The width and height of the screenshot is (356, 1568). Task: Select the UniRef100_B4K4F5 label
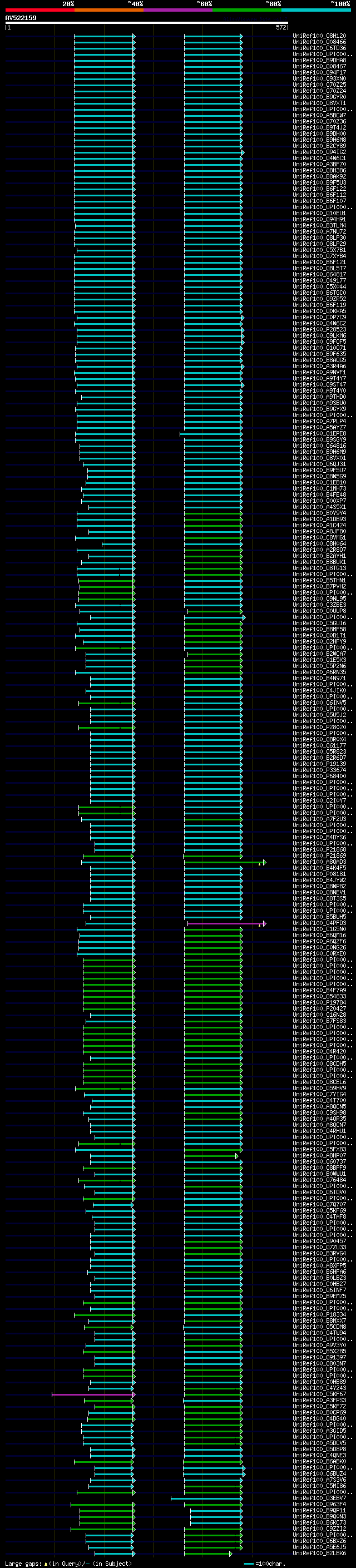(x=319, y=868)
